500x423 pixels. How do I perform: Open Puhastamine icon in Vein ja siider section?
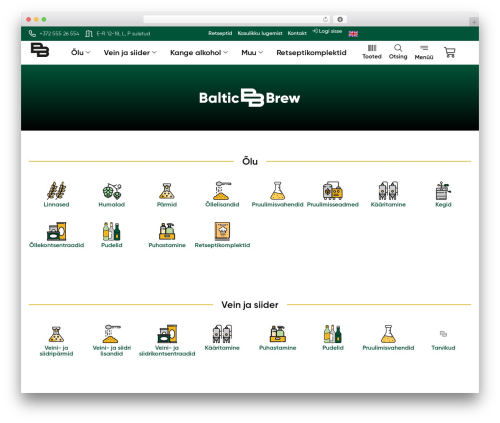pos(278,334)
